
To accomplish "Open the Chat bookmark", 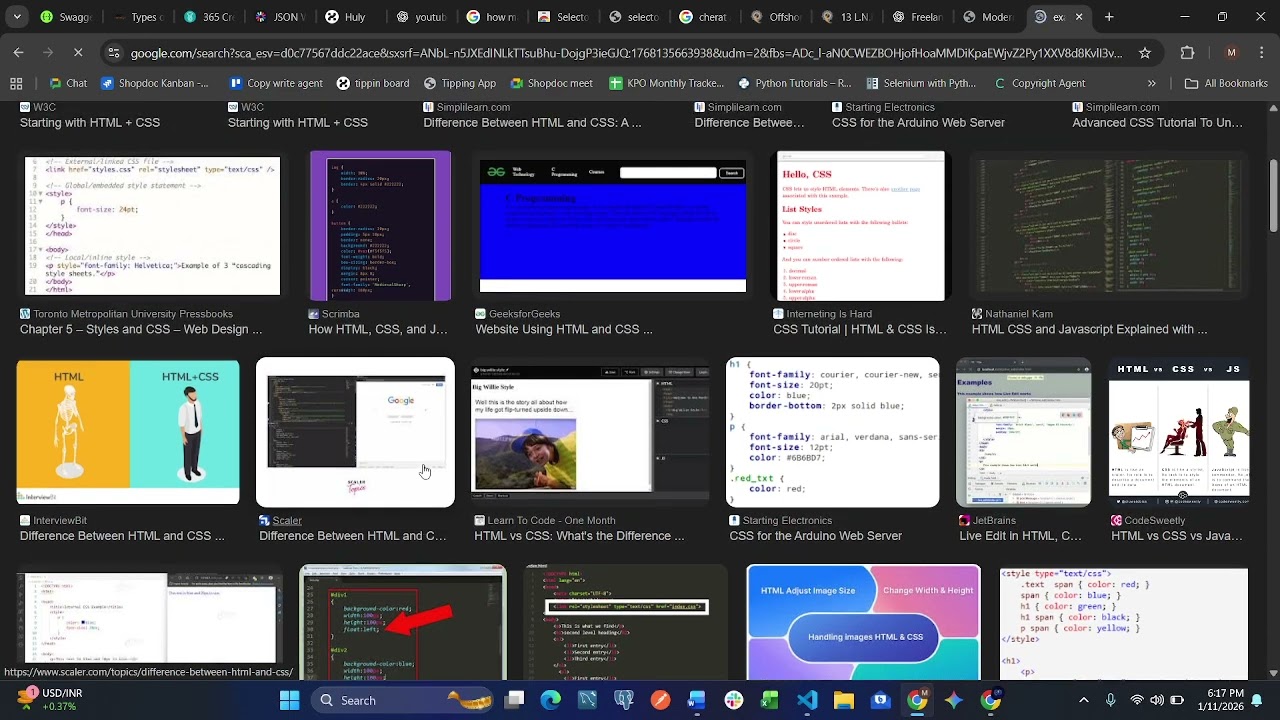I will [x=68, y=84].
